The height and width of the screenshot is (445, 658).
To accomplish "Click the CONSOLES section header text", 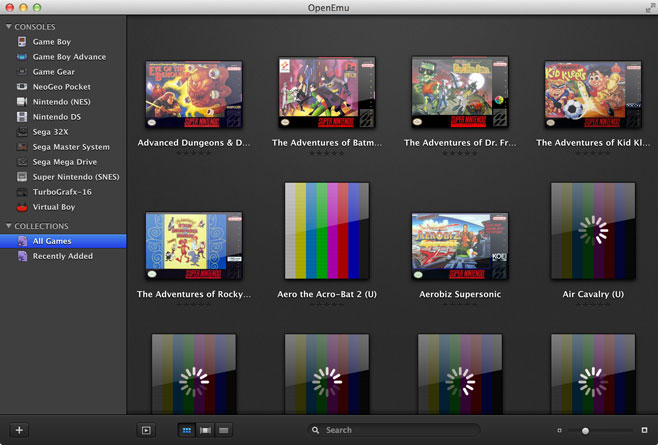I will tap(35, 27).
